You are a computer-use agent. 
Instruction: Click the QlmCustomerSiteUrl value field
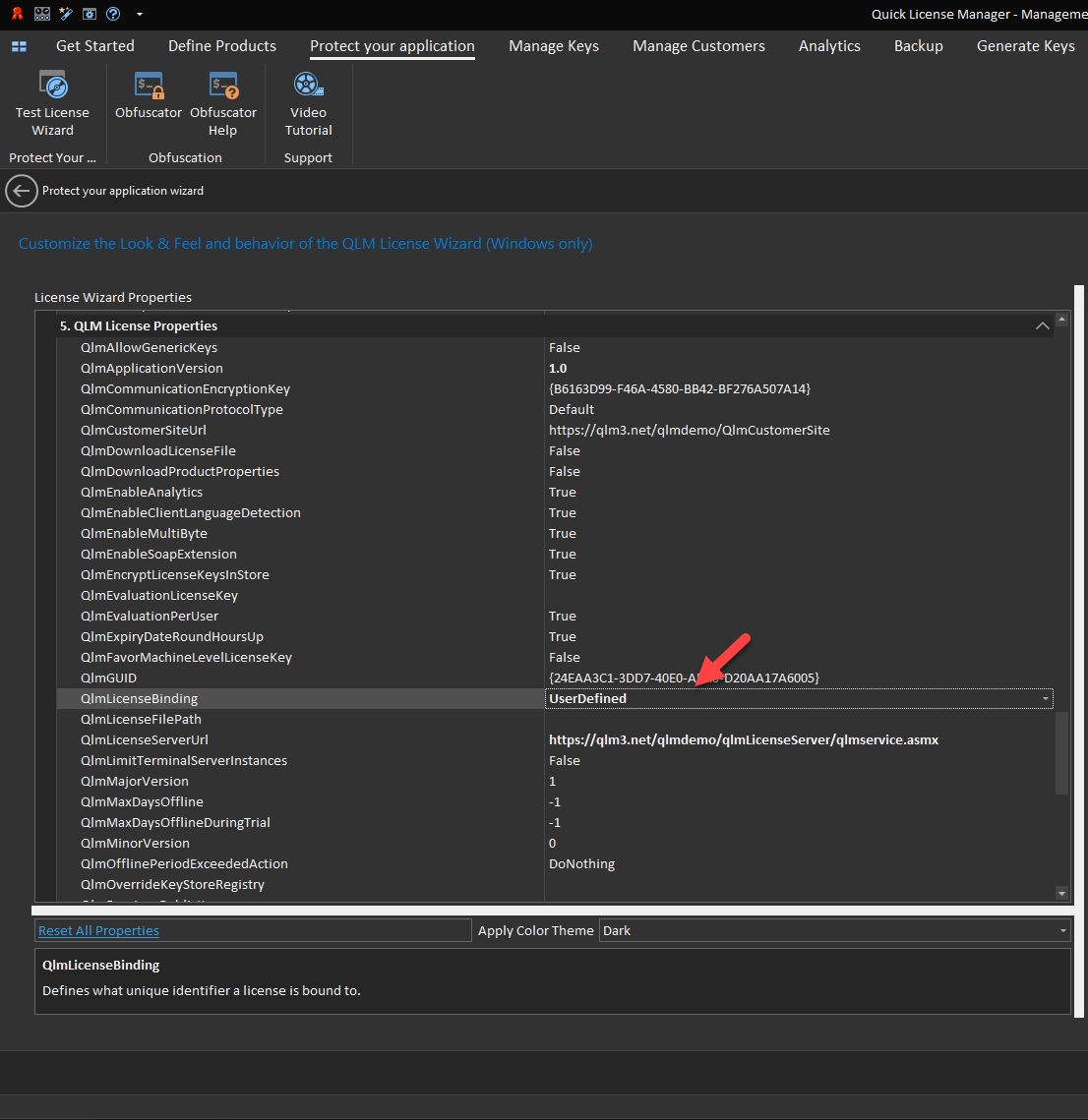pos(799,431)
